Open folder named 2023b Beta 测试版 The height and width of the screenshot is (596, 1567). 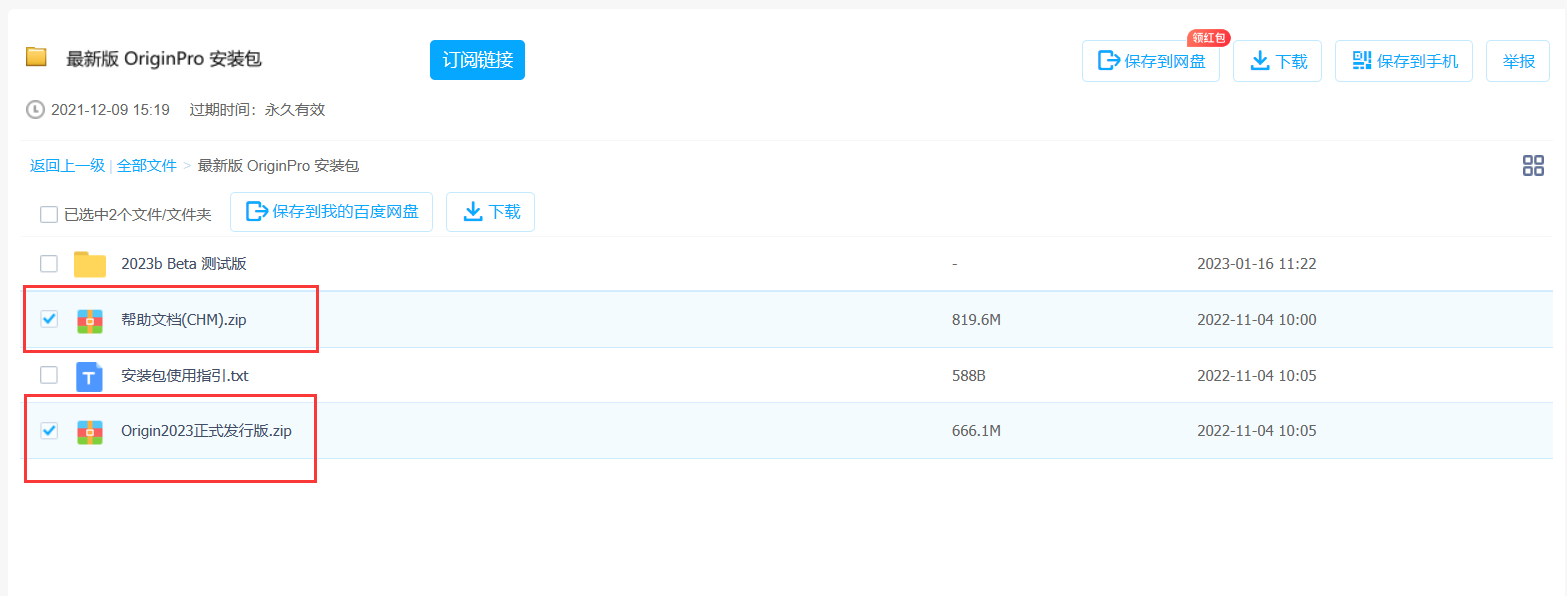click(x=184, y=264)
